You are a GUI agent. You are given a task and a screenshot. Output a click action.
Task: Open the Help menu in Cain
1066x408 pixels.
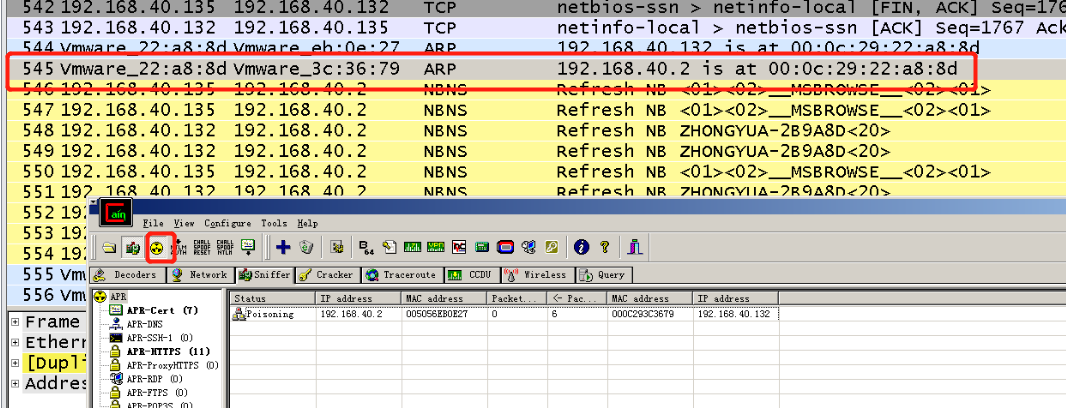pos(307,223)
